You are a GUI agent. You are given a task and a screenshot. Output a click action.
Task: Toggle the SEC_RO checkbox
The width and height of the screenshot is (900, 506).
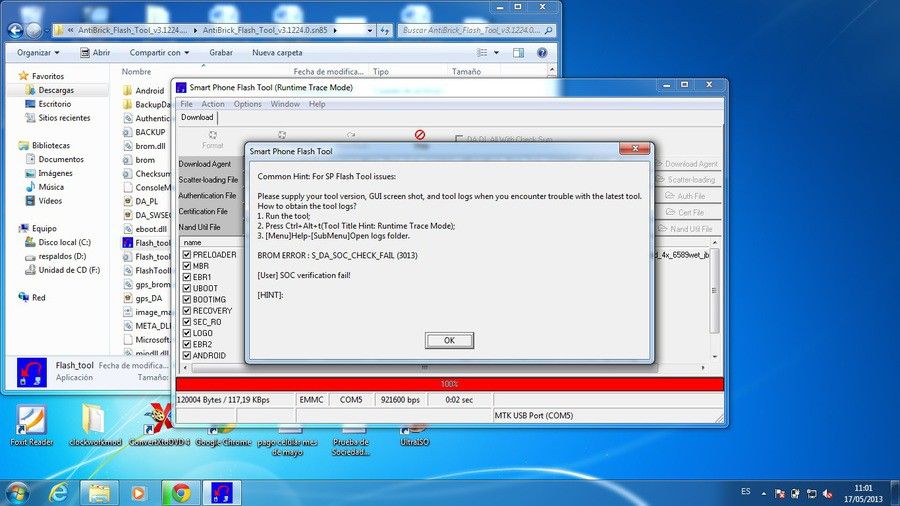tap(187, 321)
